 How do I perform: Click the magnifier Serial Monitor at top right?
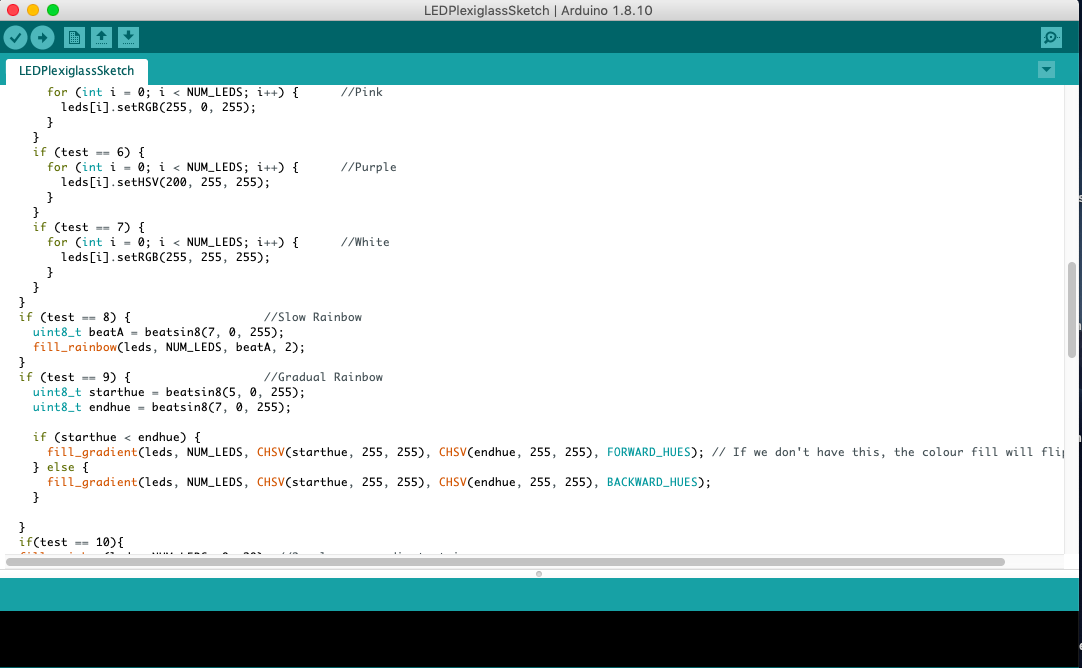(x=1050, y=37)
